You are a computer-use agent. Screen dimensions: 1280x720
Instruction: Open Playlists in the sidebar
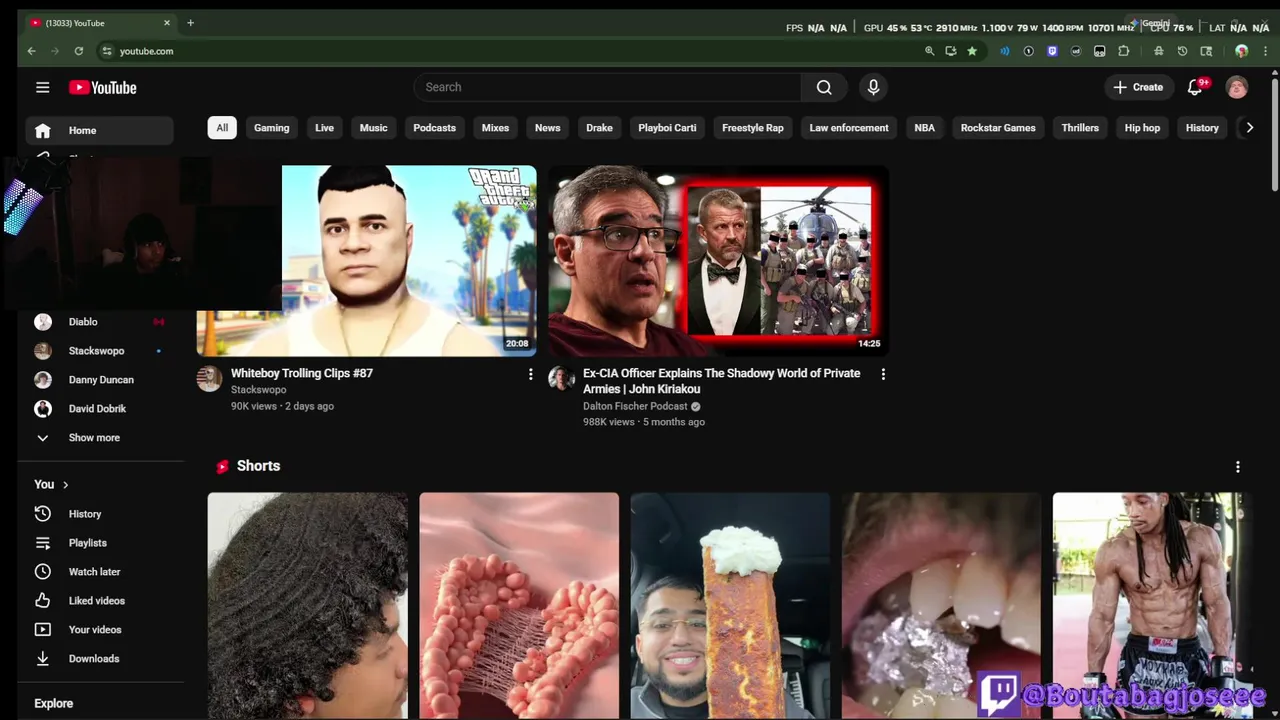point(99,543)
